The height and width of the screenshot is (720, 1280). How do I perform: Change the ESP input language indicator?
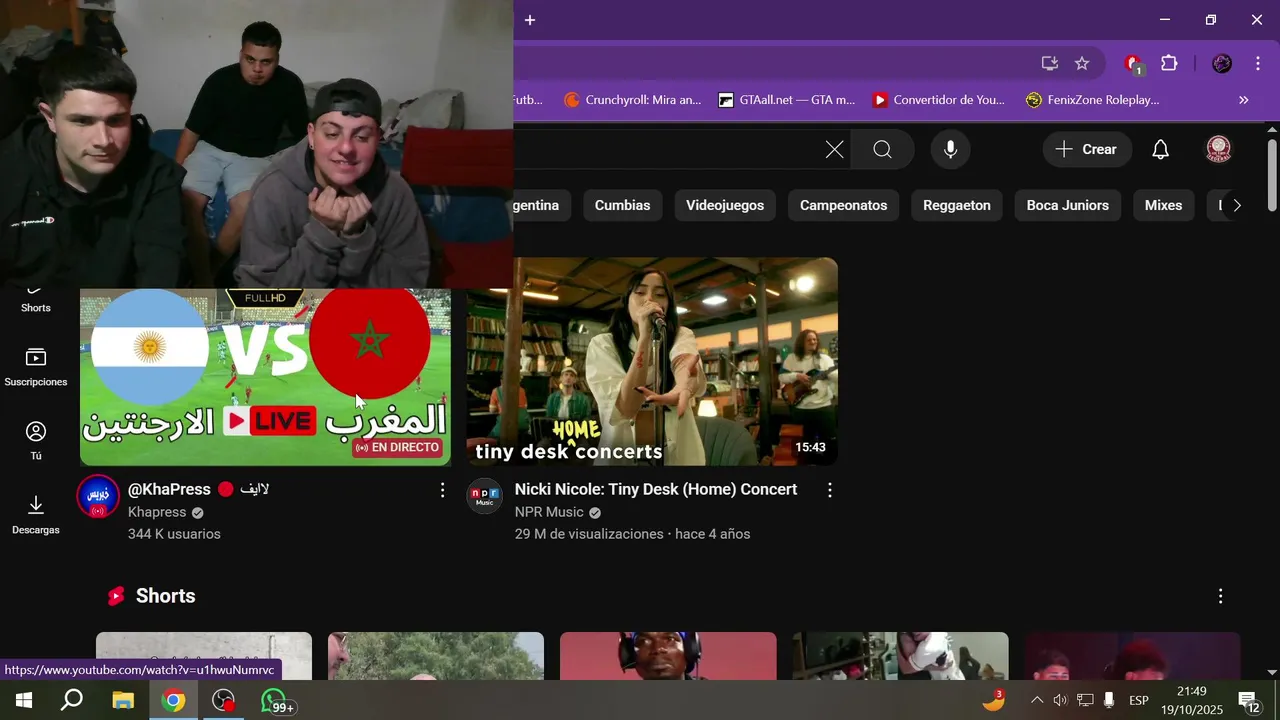[1139, 700]
